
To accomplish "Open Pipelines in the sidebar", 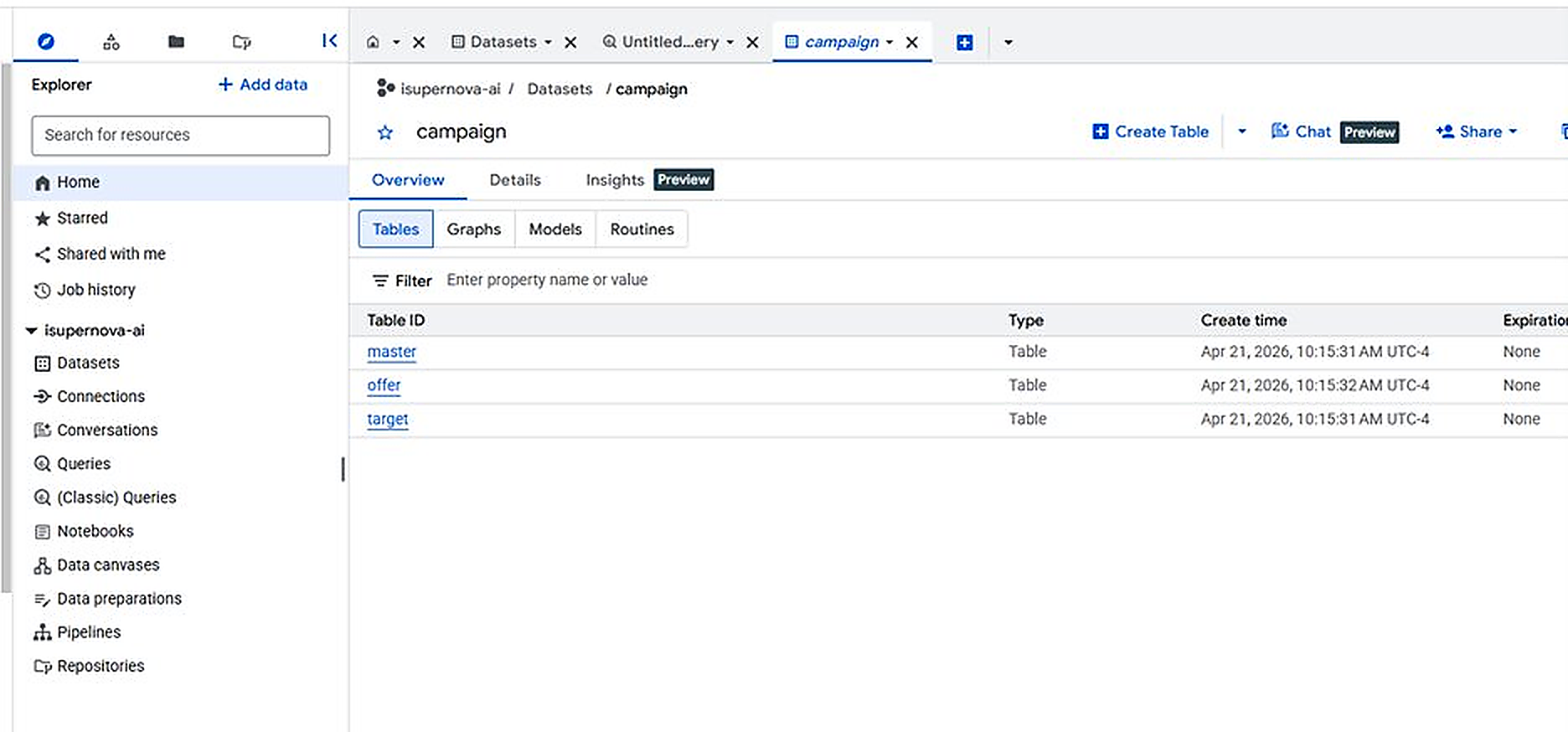I will [x=77, y=632].
